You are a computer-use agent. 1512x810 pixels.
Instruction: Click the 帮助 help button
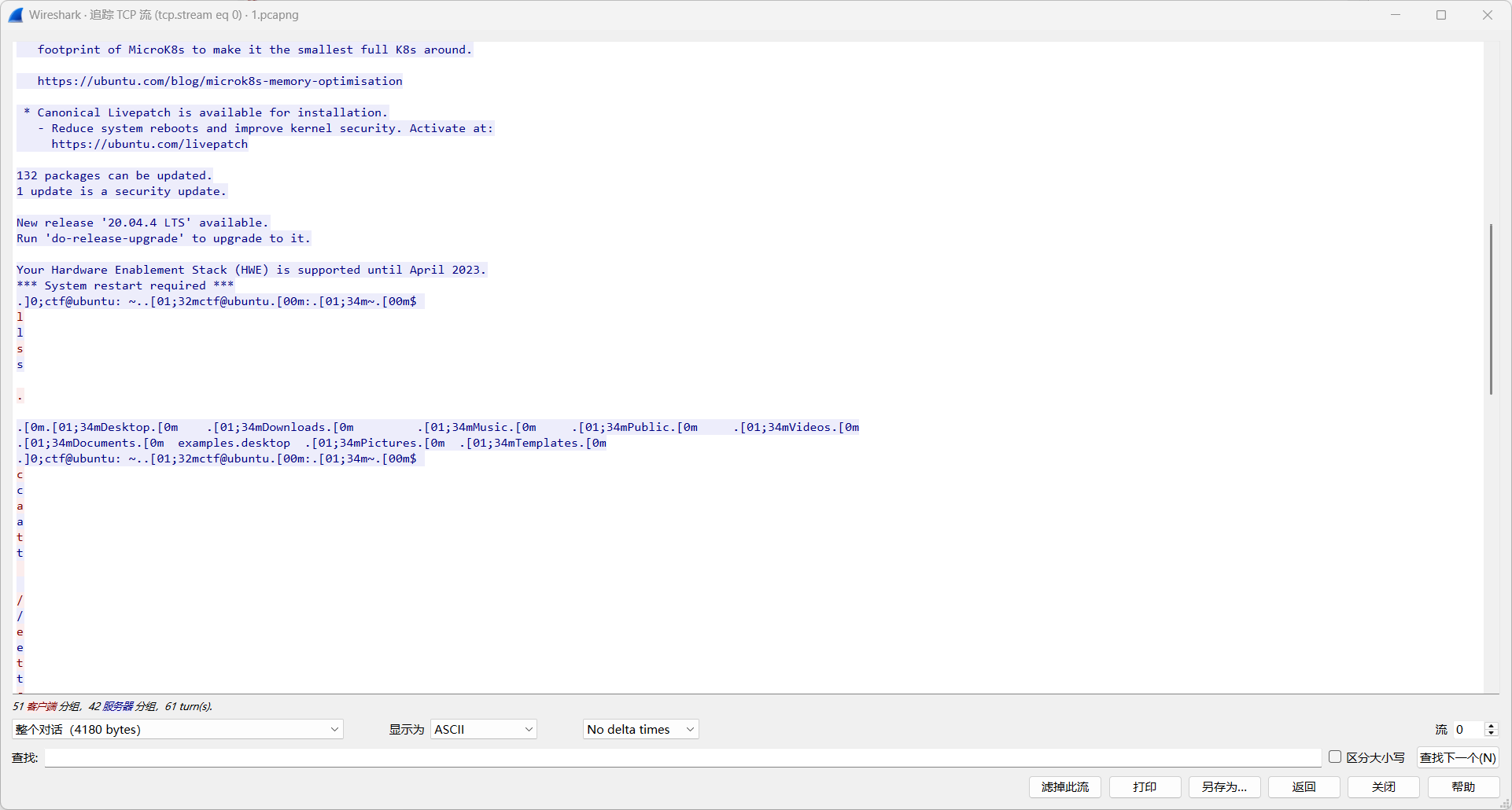[1463, 787]
